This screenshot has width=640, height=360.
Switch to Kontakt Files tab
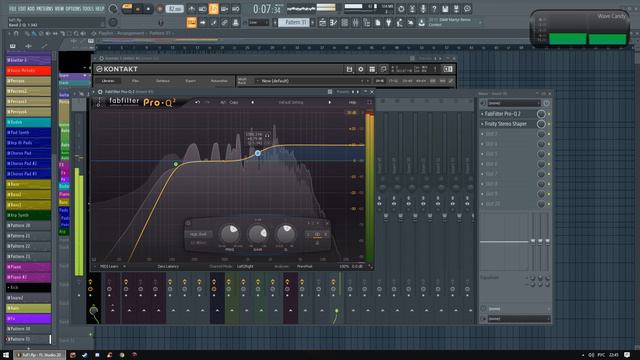tap(136, 81)
